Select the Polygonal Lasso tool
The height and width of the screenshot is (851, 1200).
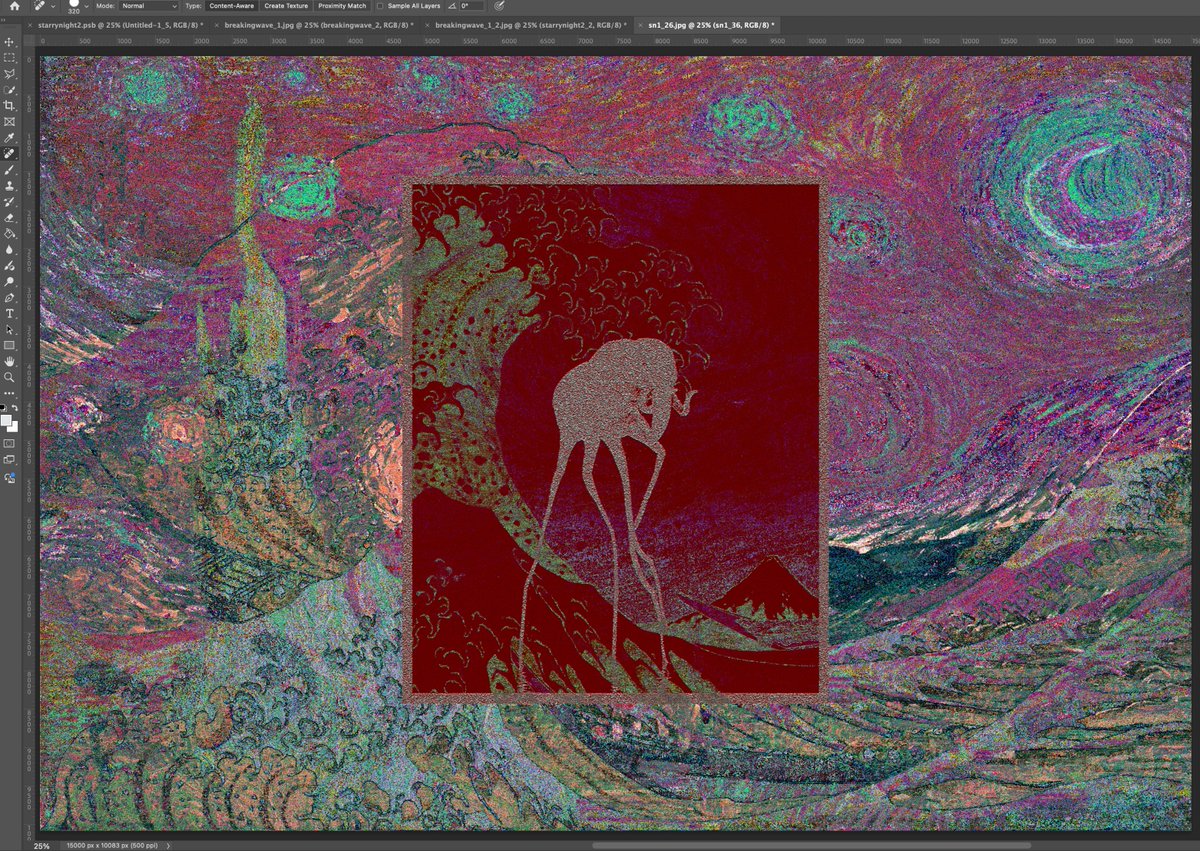[x=10, y=73]
